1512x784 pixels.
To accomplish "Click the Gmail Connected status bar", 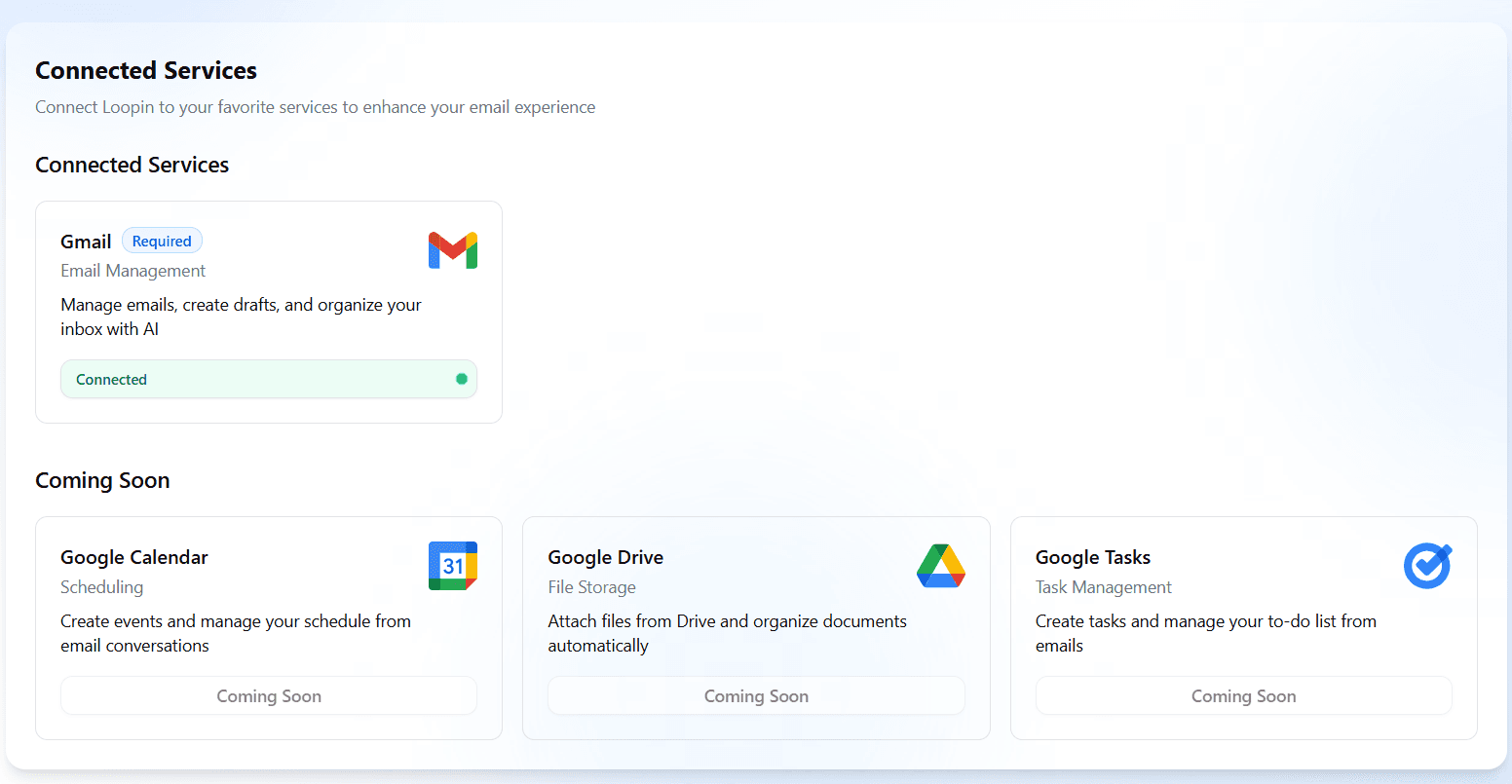I will click(269, 379).
